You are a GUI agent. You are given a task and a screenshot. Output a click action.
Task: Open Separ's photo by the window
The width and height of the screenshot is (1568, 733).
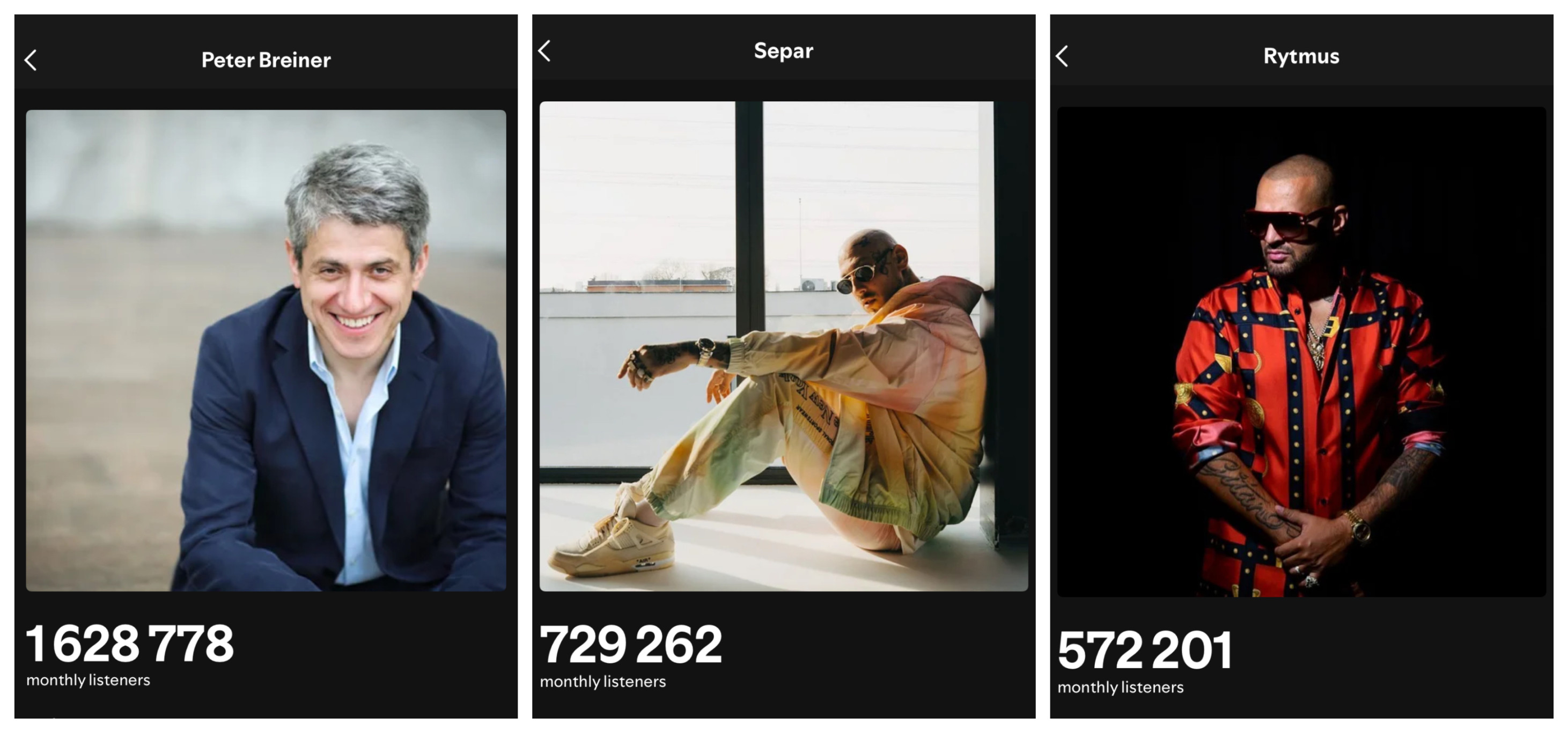[784, 347]
